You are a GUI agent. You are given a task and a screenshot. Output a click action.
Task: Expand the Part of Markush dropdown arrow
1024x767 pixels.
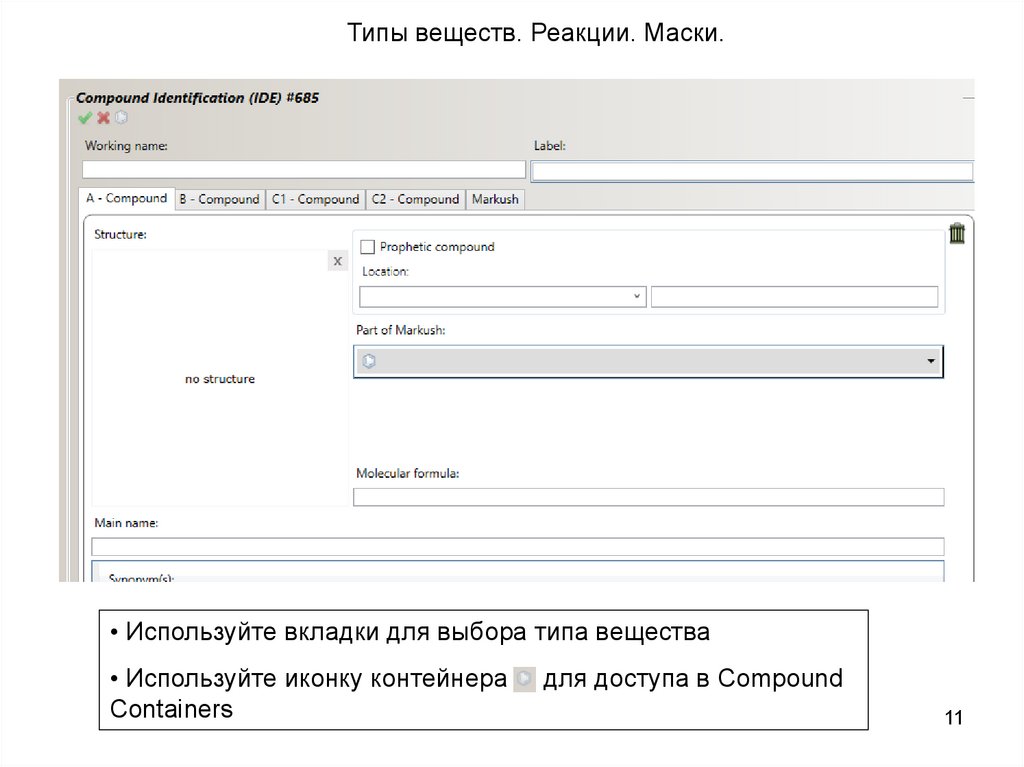tap(930, 361)
